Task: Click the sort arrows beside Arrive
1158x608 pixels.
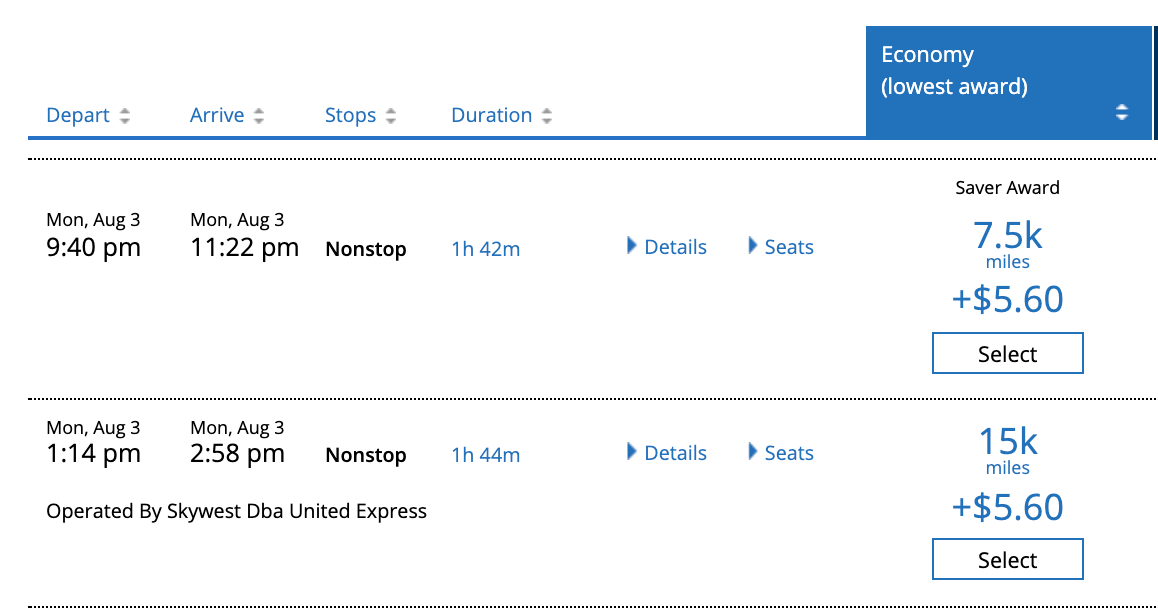Action: 259,116
